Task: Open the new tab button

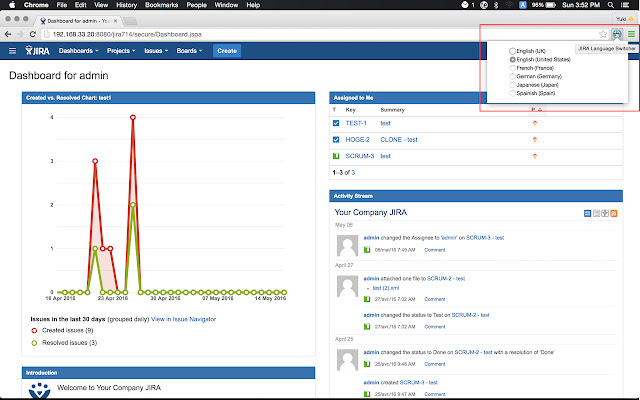Action: pyautogui.click(x=130, y=21)
